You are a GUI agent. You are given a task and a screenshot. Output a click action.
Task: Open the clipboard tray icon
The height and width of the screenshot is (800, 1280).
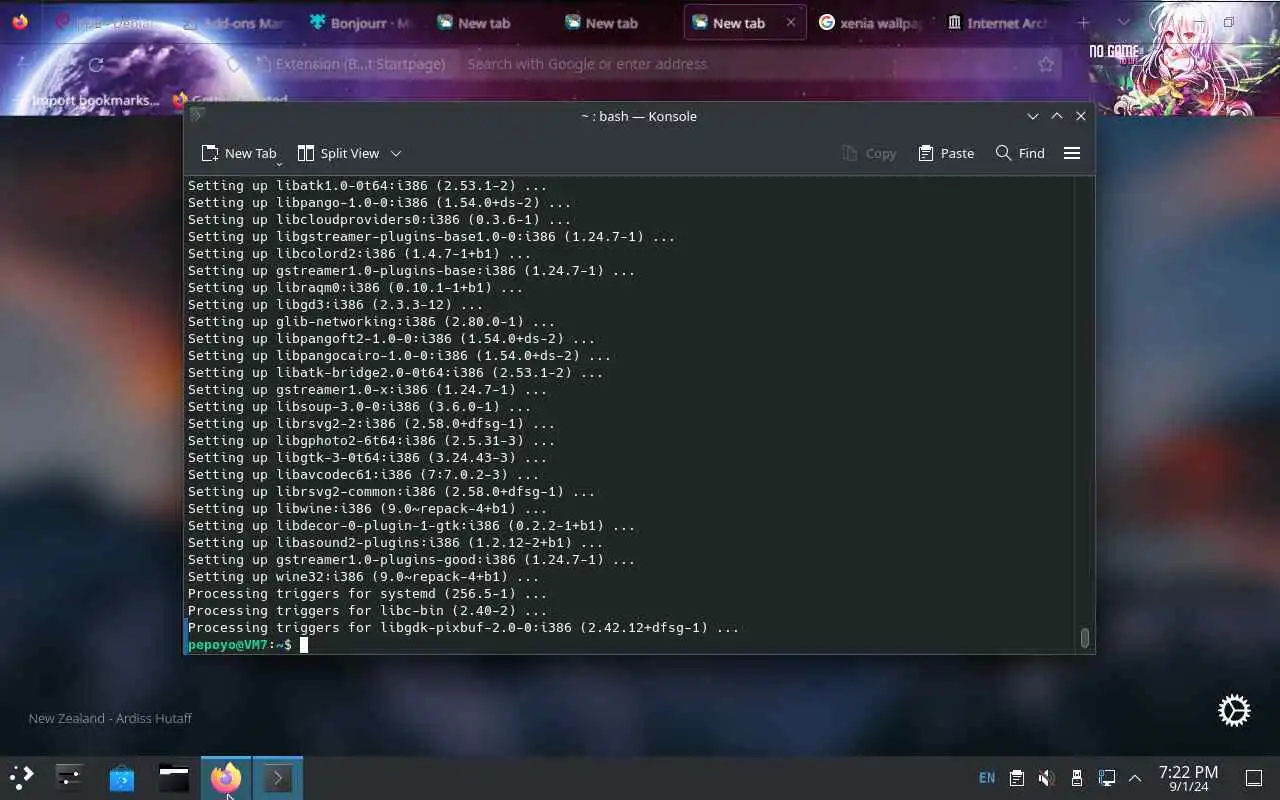1016,778
